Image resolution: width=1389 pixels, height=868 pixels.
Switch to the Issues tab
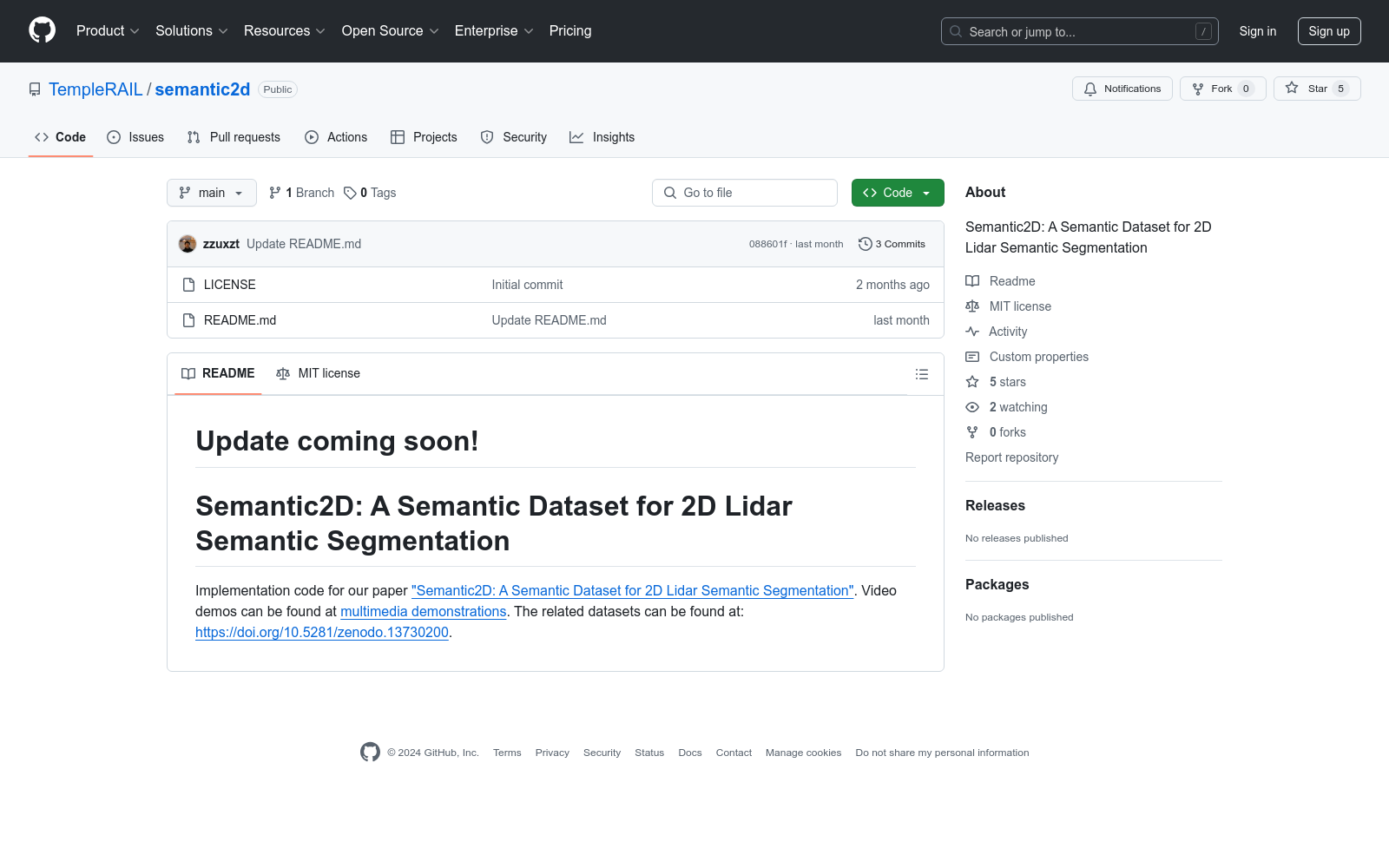[135, 137]
